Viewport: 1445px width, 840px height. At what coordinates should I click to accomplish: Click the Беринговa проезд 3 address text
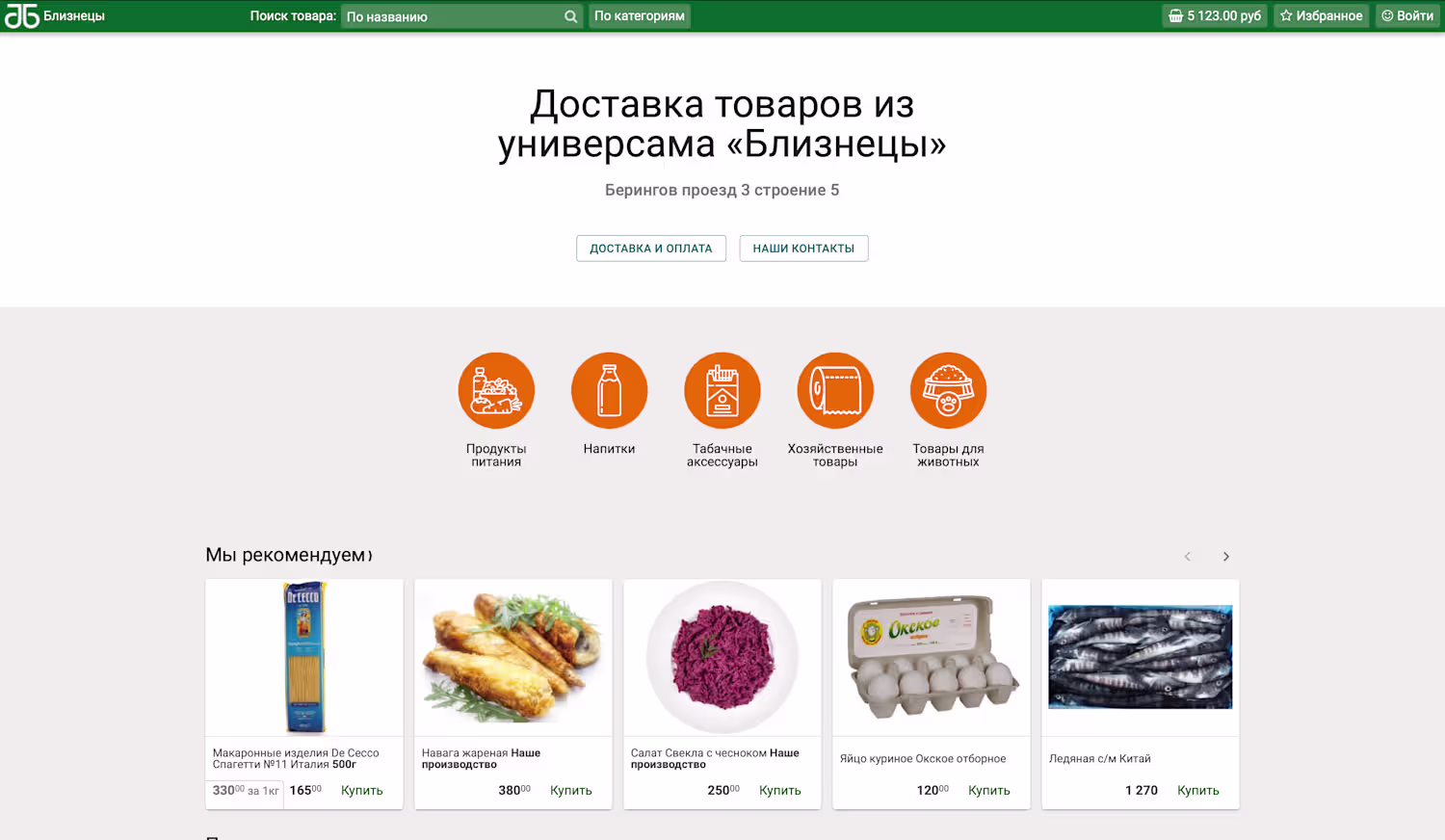coord(722,191)
